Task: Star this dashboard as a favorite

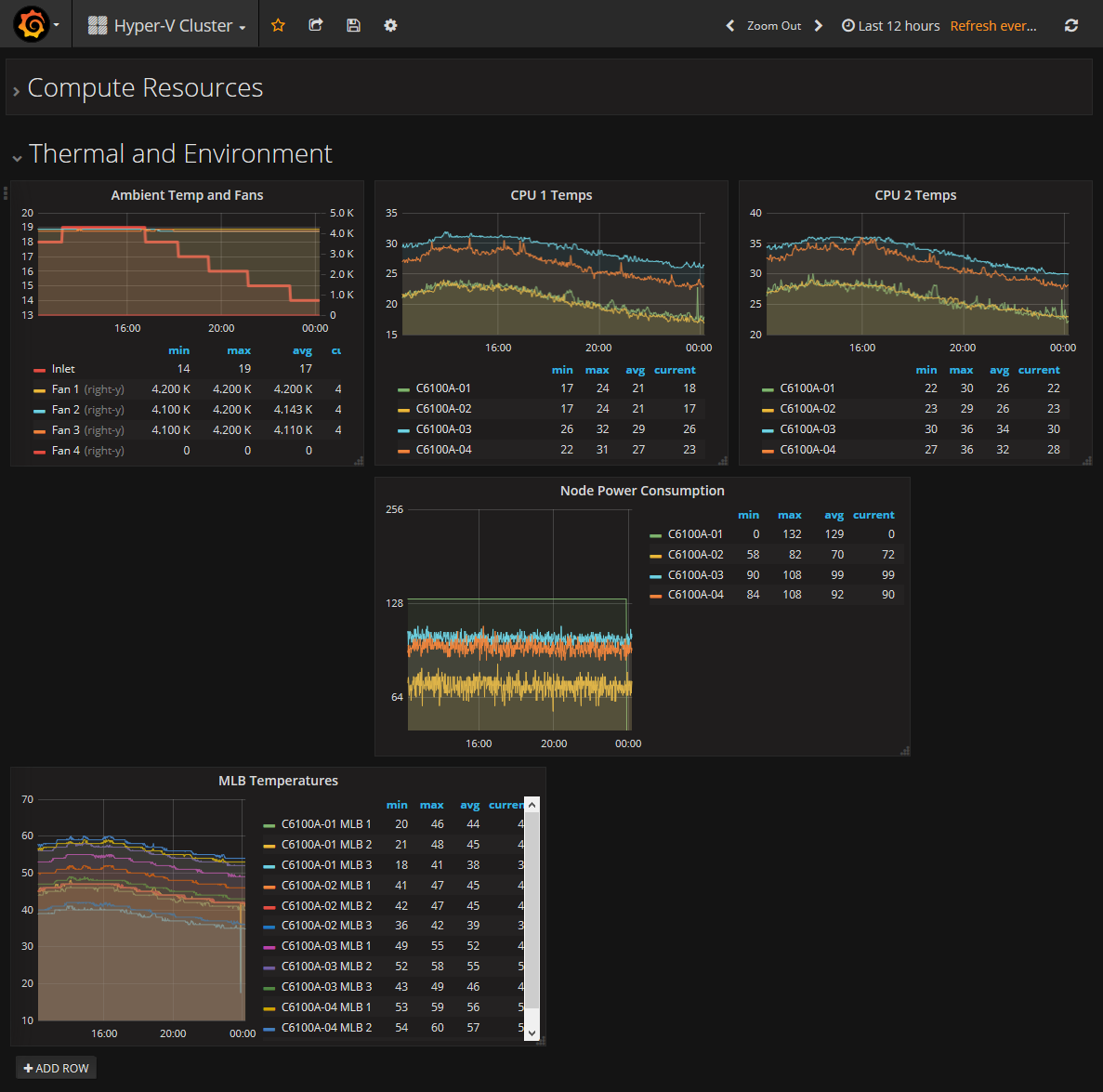Action: [278, 25]
